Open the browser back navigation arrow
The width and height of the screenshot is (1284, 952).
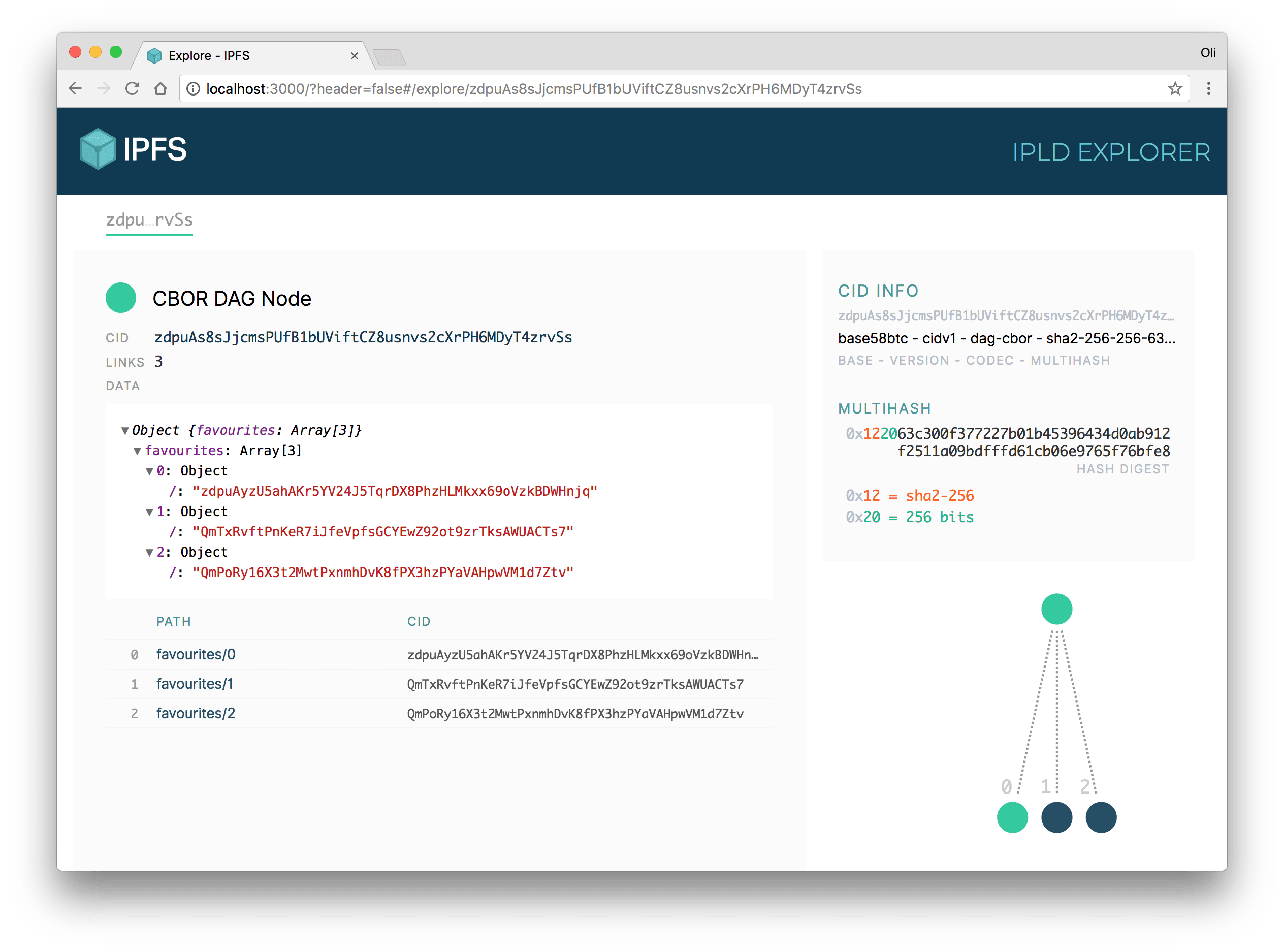coord(76,89)
